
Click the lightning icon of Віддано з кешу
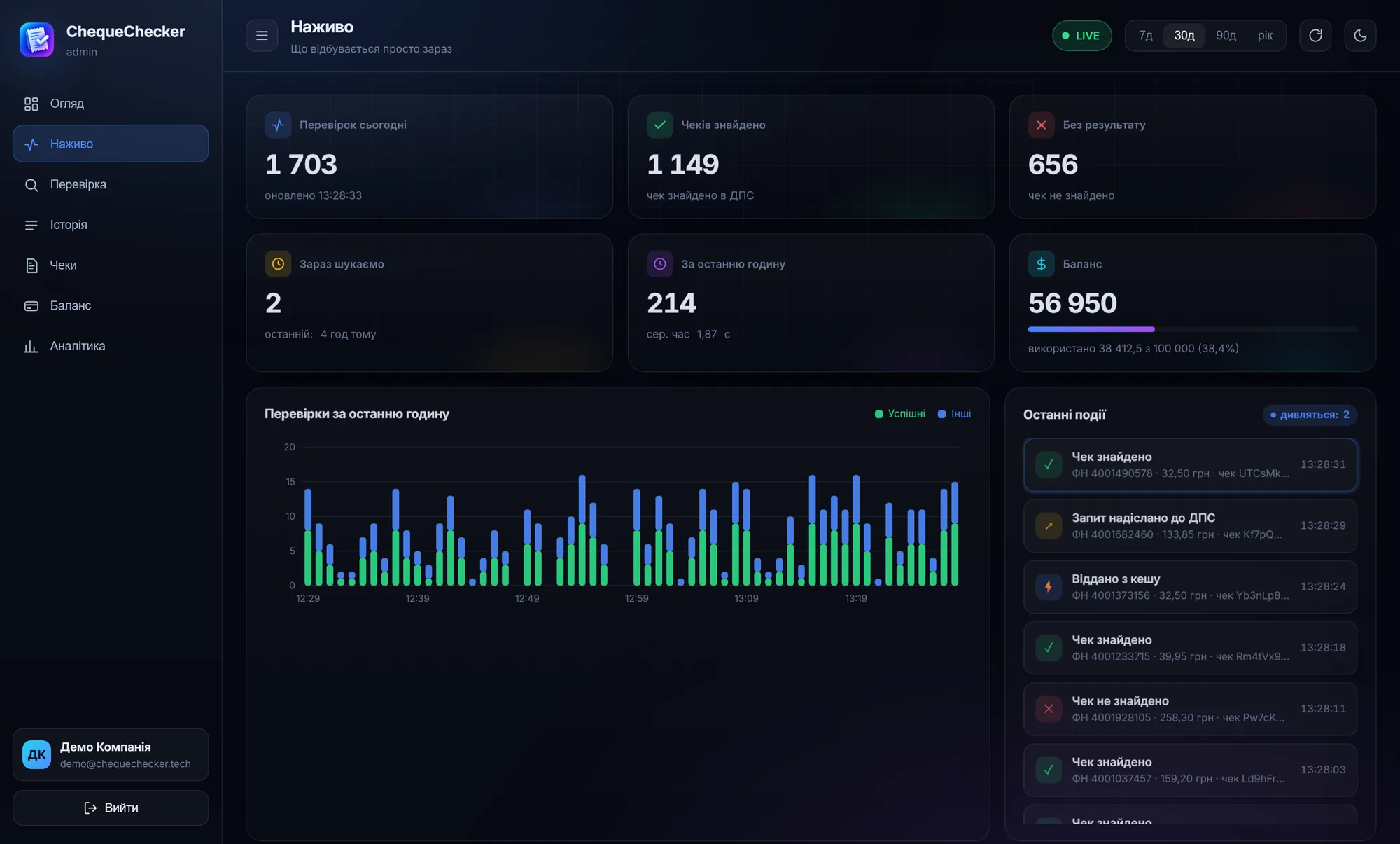tap(1049, 587)
